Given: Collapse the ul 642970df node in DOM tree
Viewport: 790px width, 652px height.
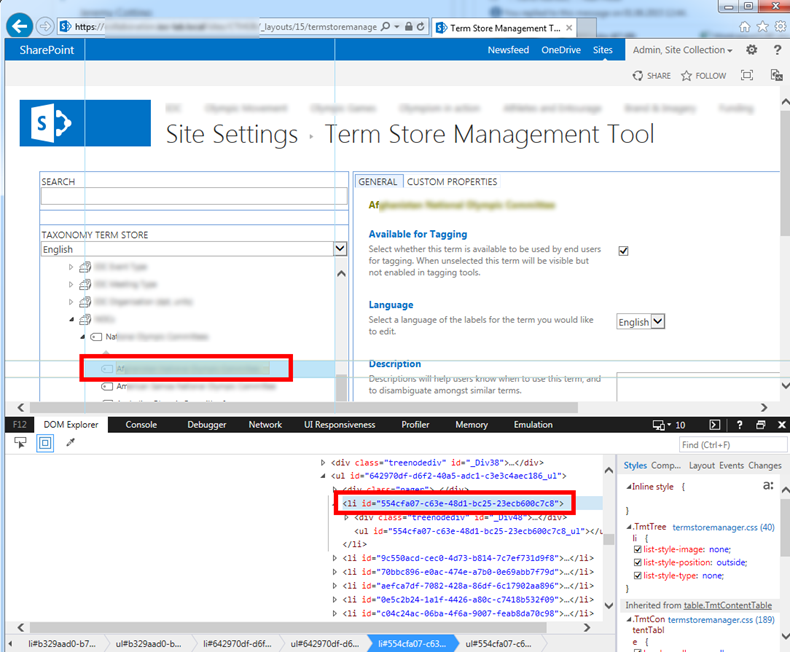Looking at the screenshot, I should 323,476.
